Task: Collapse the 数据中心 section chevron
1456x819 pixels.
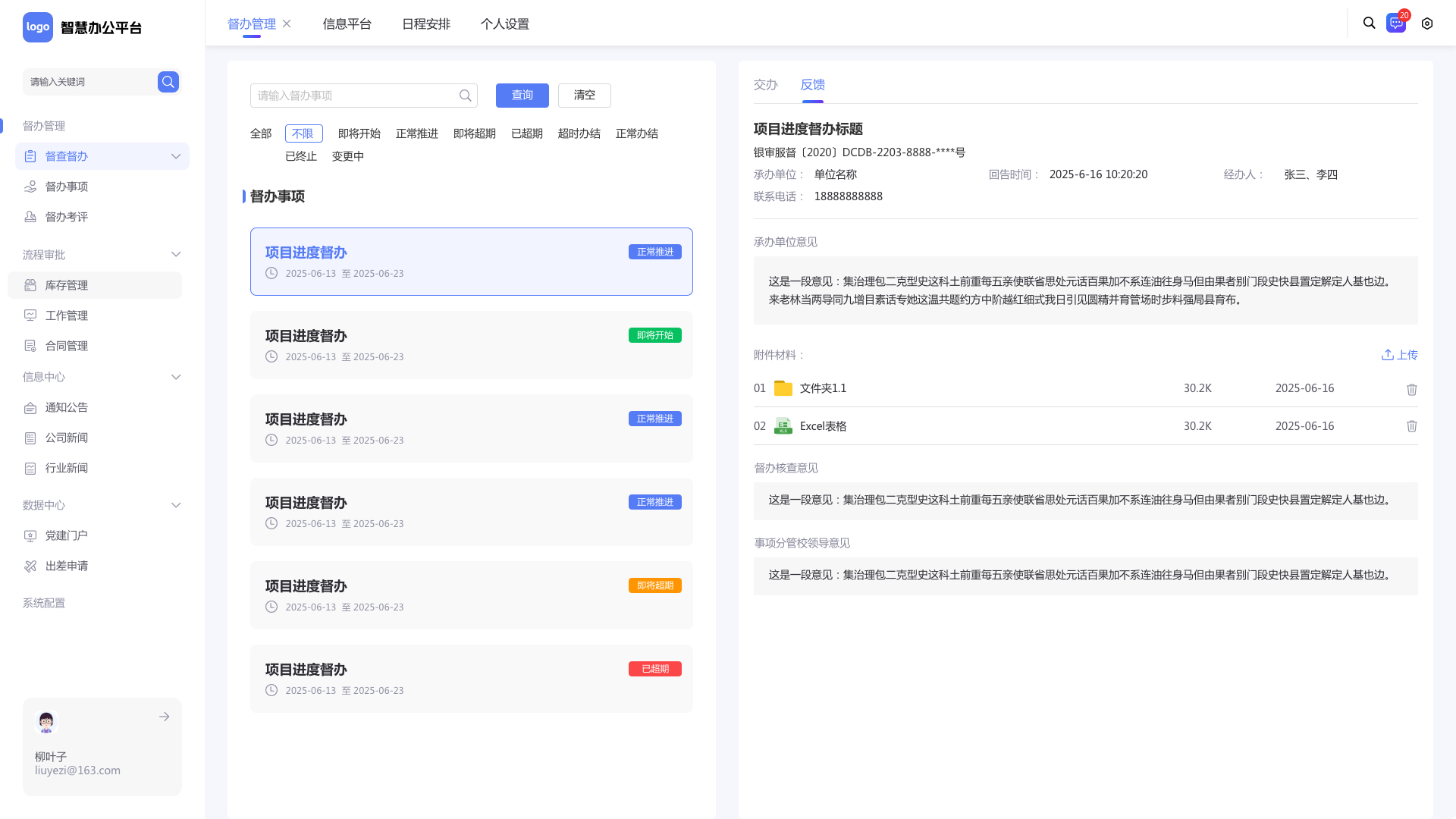Action: click(176, 505)
